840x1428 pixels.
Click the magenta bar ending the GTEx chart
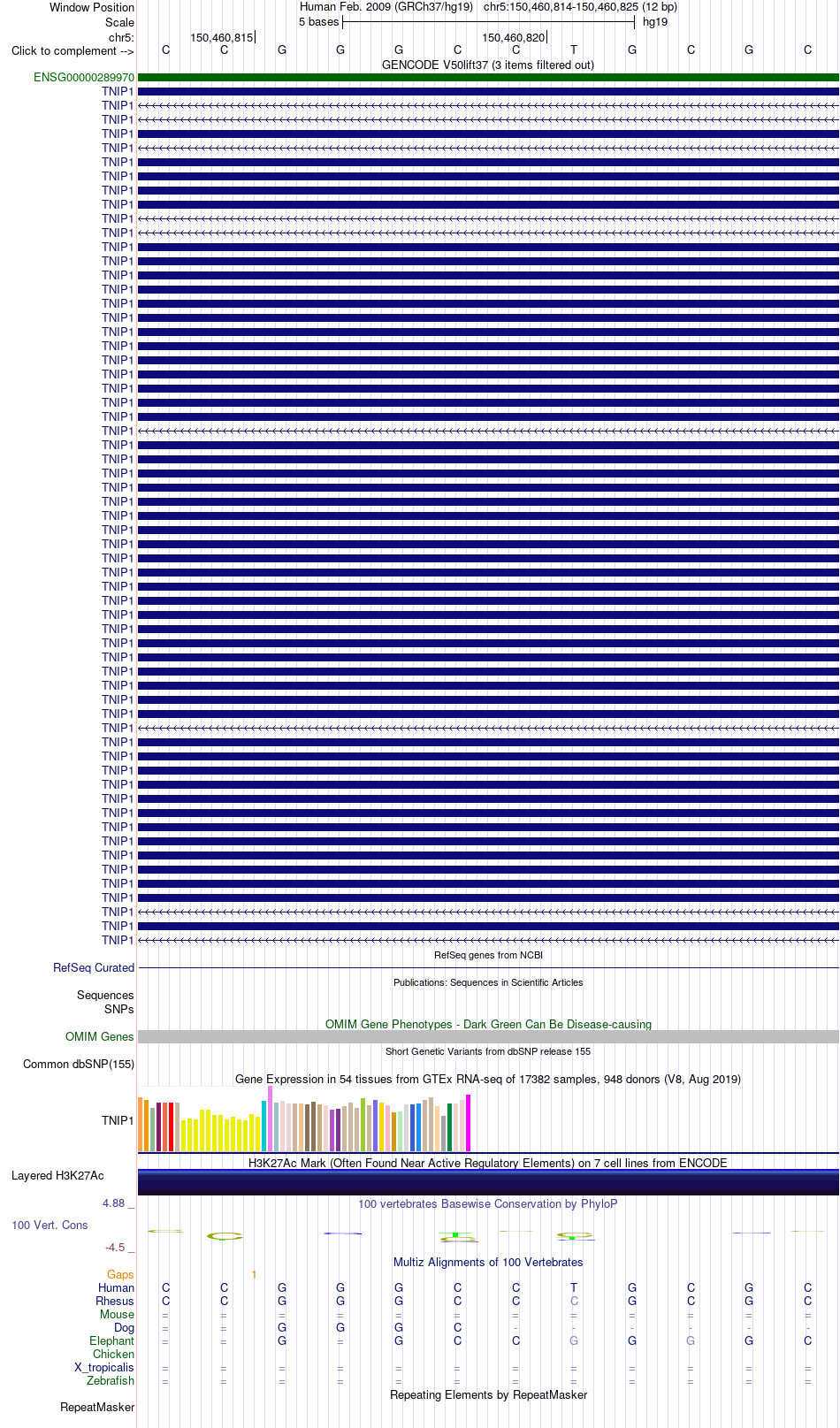click(469, 1123)
